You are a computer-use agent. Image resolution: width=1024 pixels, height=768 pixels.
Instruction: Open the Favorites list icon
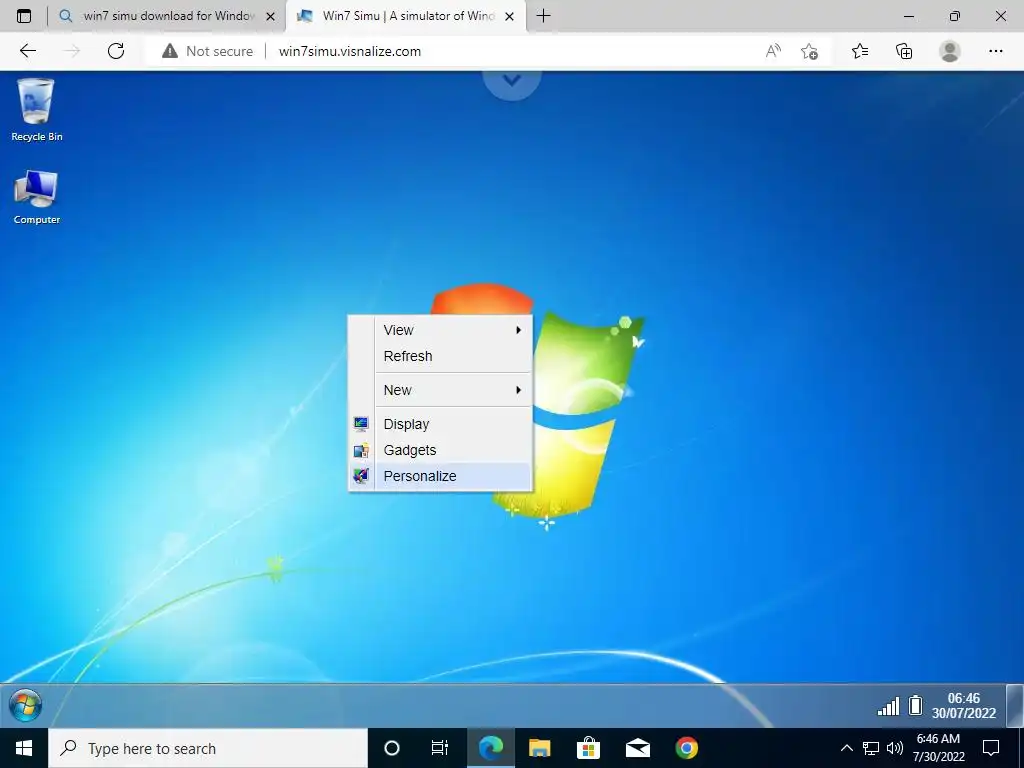click(860, 51)
